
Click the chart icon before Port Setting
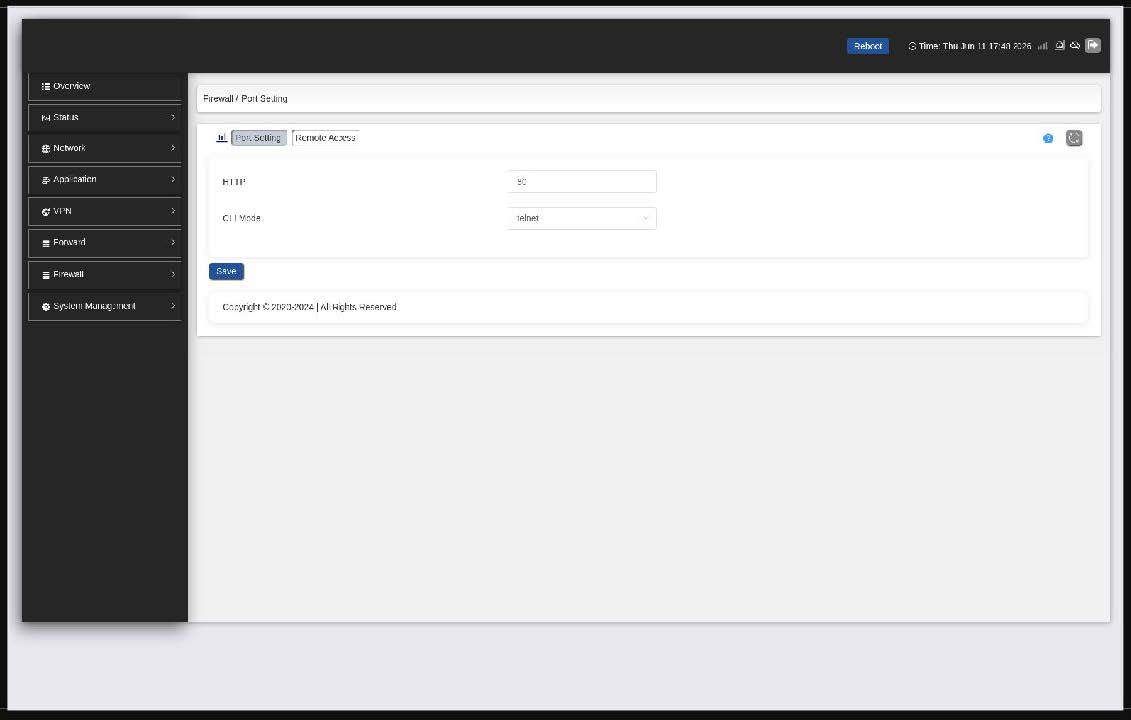click(x=221, y=137)
